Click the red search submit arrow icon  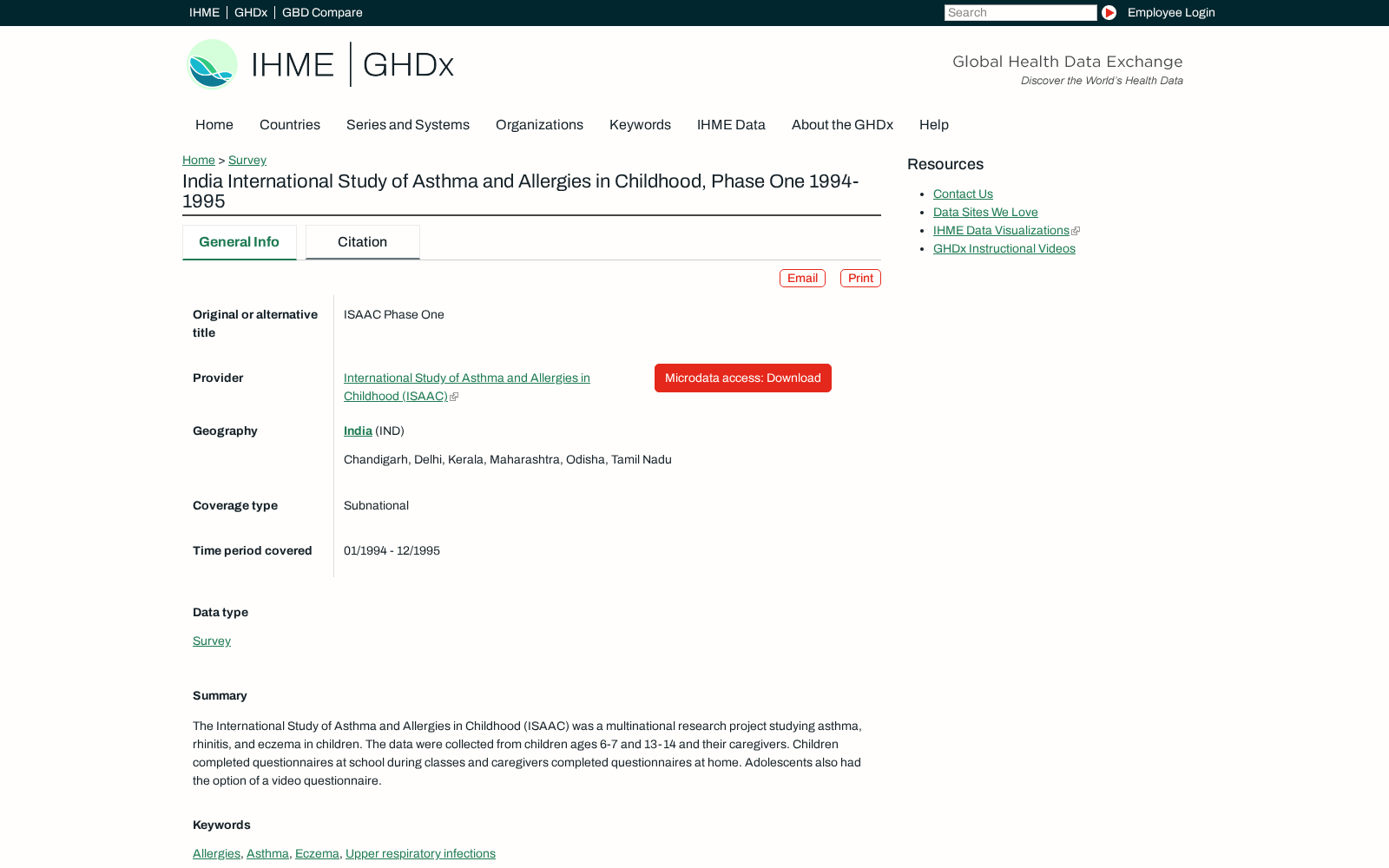pyautogui.click(x=1109, y=12)
